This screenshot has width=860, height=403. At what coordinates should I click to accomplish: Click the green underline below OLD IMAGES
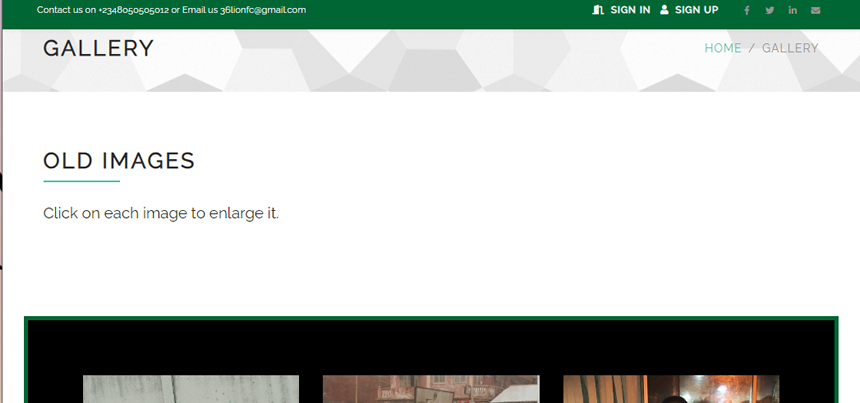click(x=81, y=181)
